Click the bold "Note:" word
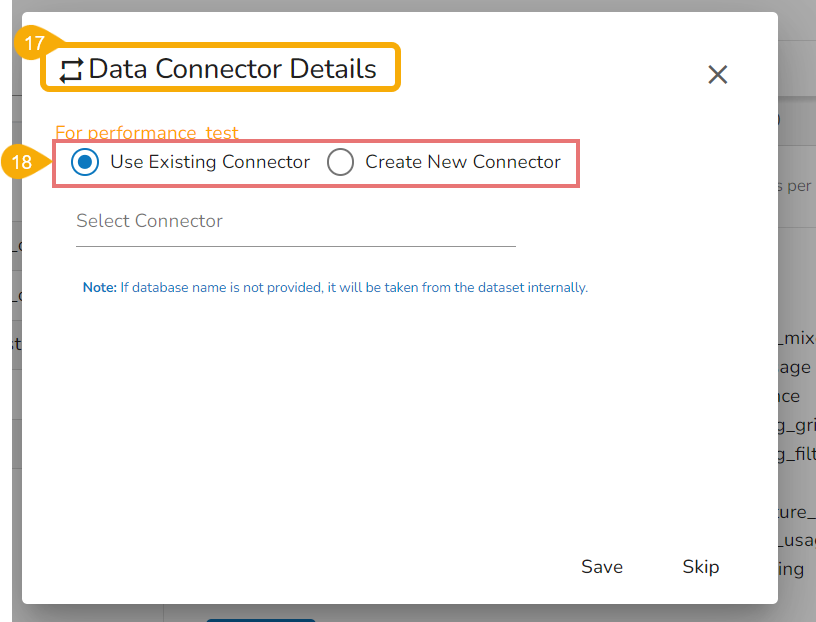The image size is (816, 622). [x=100, y=288]
